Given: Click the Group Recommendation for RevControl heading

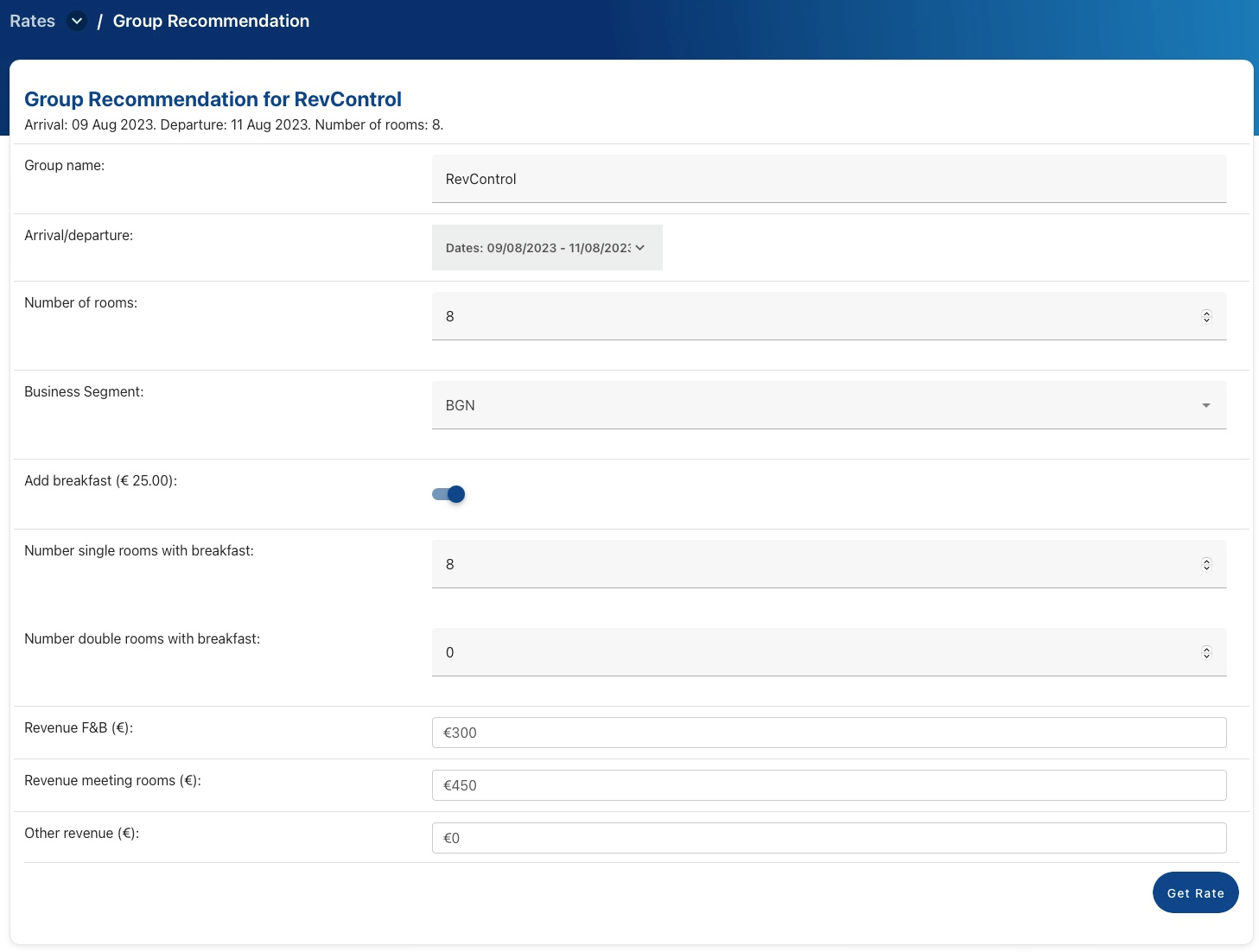Looking at the screenshot, I should coord(213,99).
